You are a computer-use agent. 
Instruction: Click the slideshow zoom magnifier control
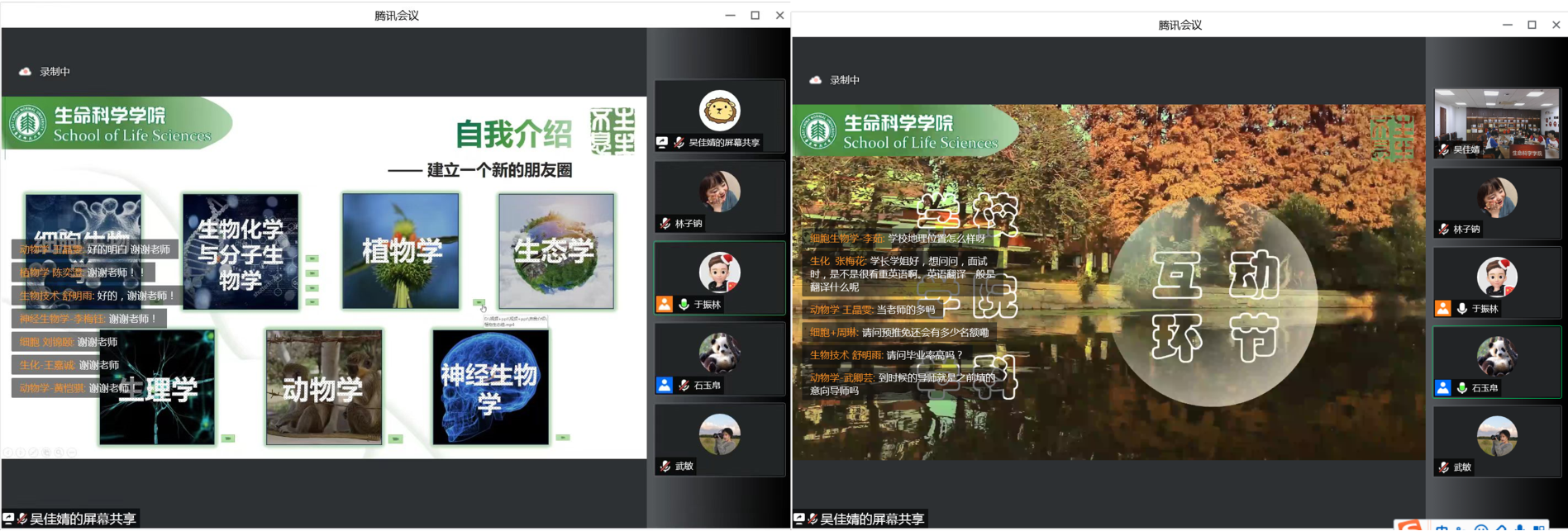point(59,453)
